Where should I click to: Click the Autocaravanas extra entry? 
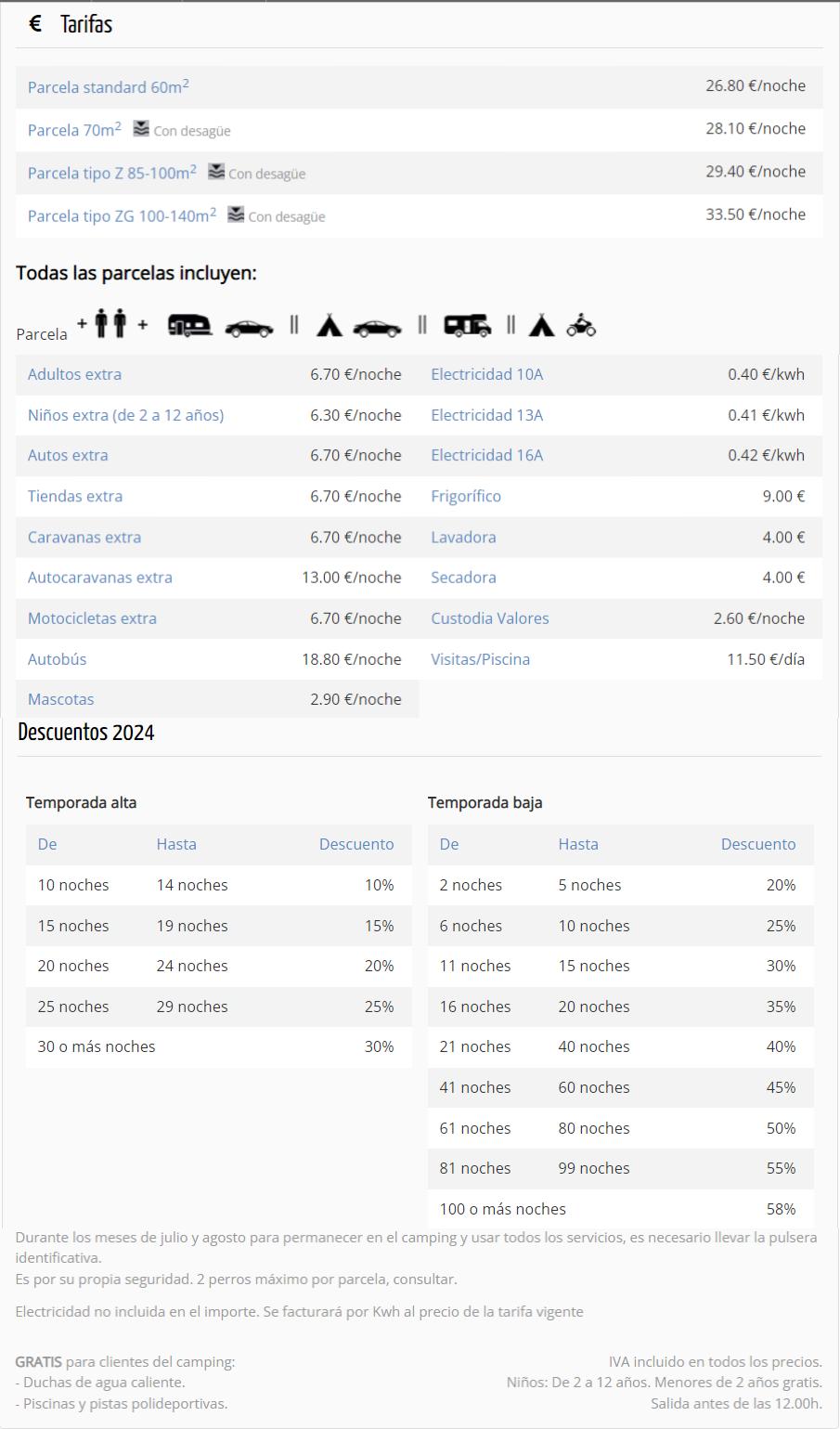99,577
